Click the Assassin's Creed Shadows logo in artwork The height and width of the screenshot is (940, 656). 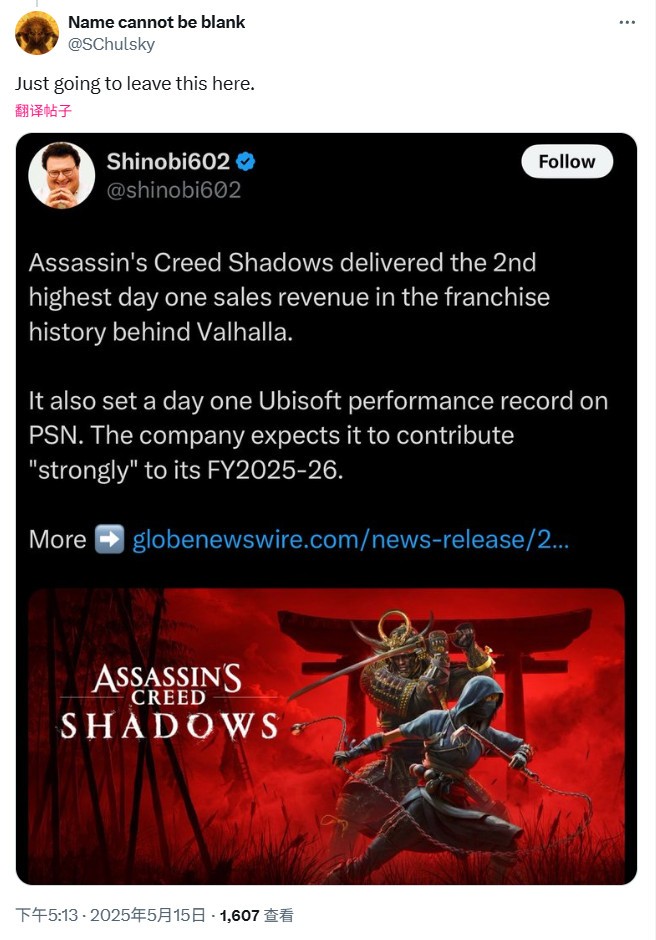coord(168,701)
